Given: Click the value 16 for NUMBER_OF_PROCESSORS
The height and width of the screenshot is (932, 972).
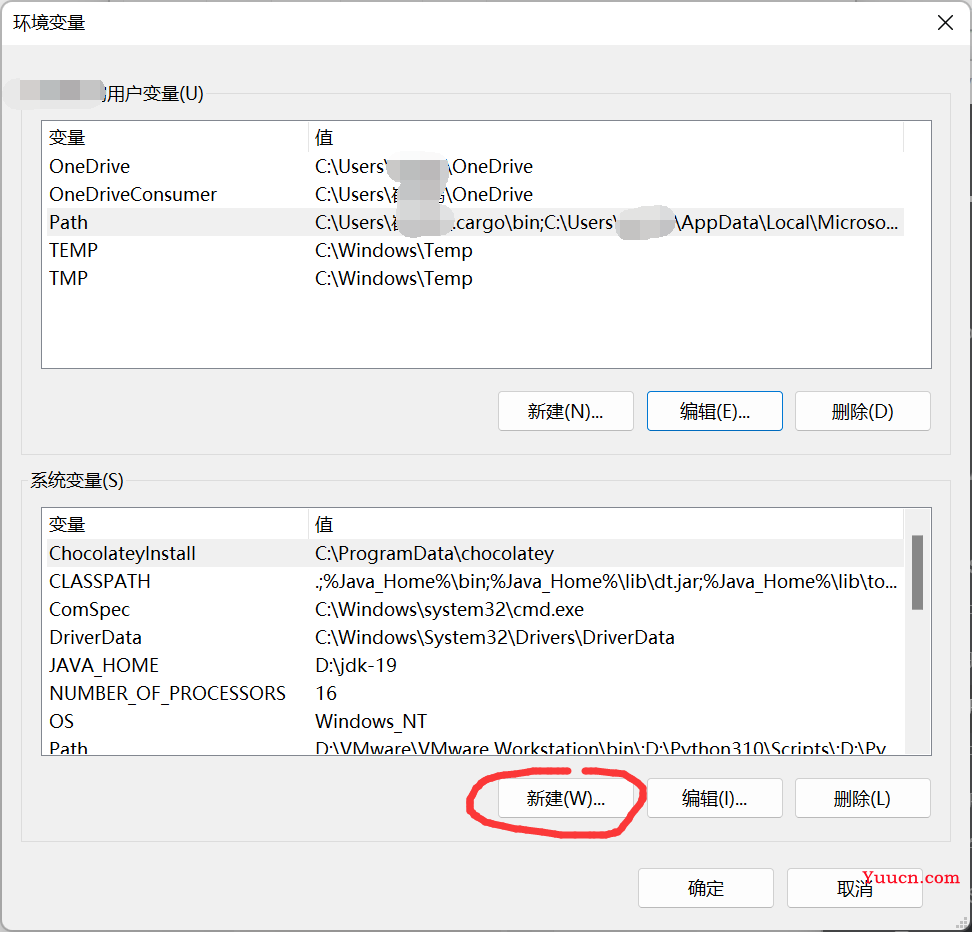Looking at the screenshot, I should [326, 693].
